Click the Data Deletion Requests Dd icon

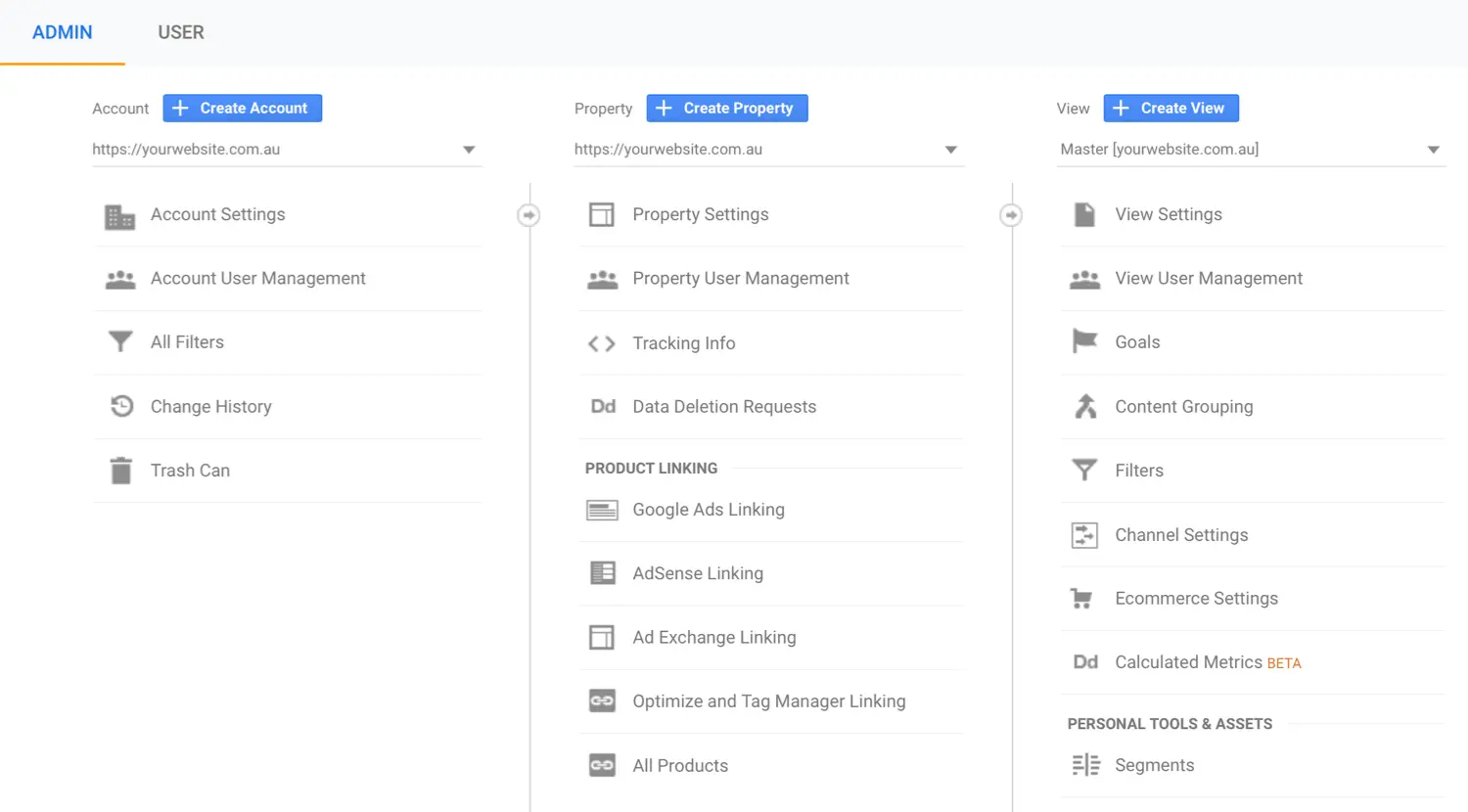click(x=603, y=406)
